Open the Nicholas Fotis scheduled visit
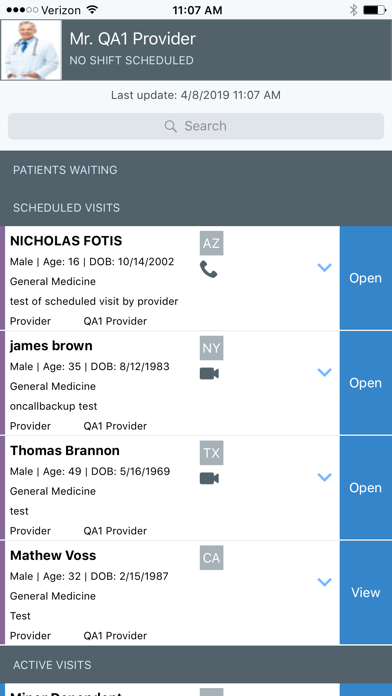Image resolution: width=392 pixels, height=696 pixels. (x=366, y=278)
